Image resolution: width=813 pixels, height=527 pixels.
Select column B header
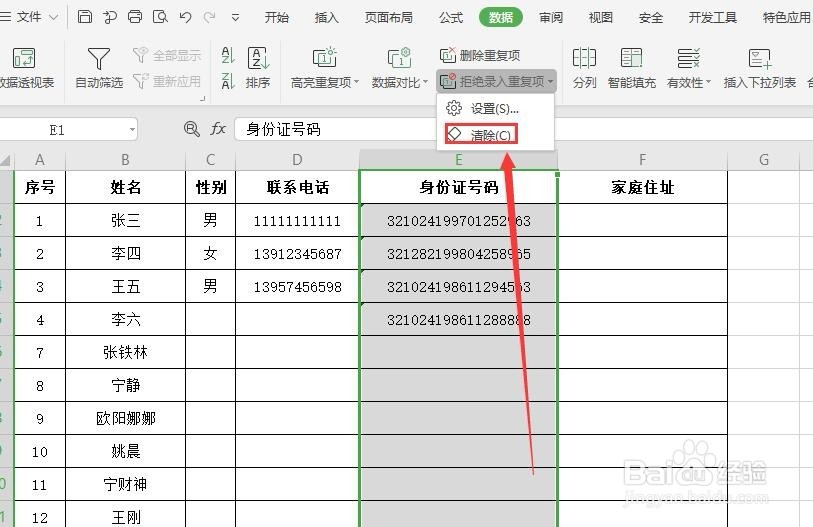coord(125,160)
